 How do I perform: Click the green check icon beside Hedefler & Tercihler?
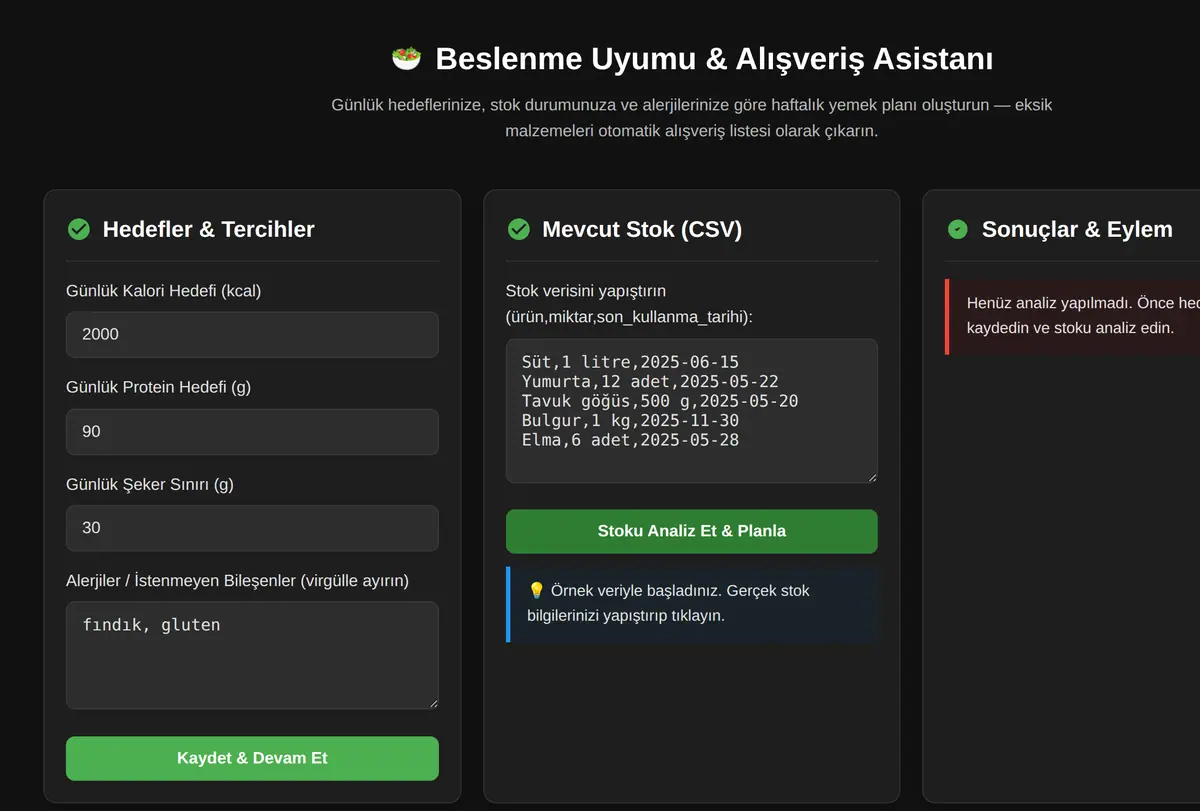(x=79, y=229)
